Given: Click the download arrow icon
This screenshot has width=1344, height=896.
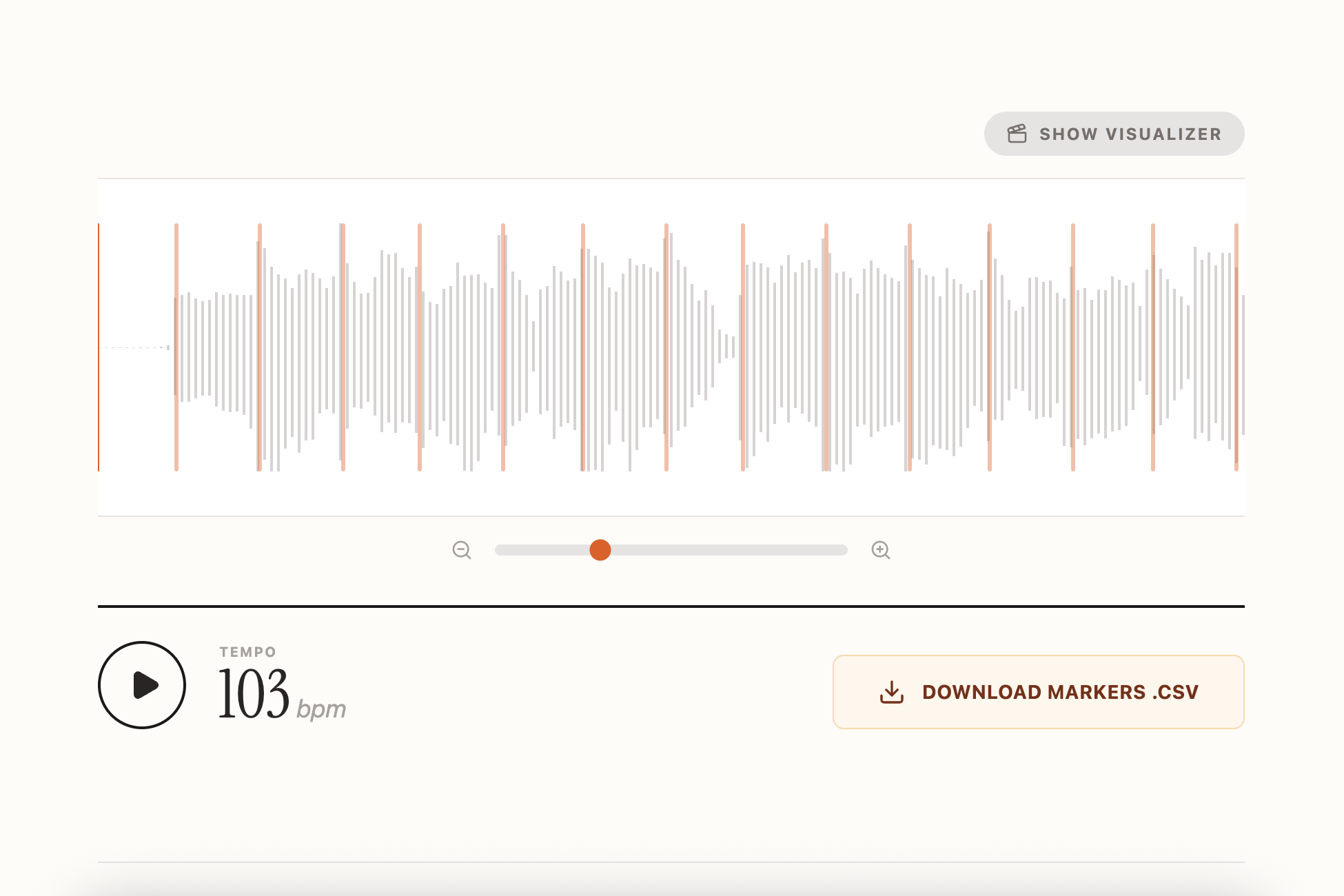Looking at the screenshot, I should [x=892, y=692].
